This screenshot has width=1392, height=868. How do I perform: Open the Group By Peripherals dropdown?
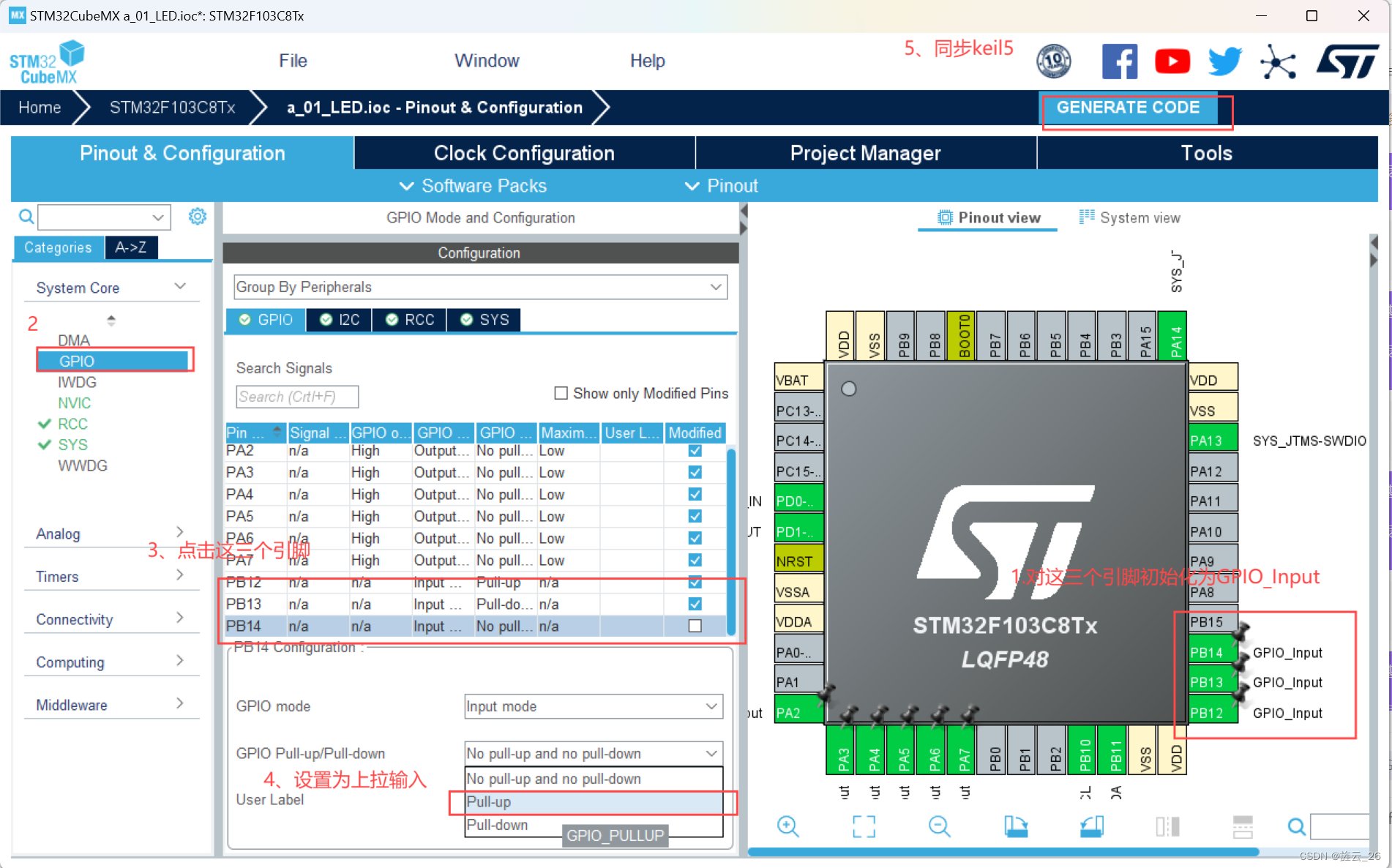click(715, 287)
